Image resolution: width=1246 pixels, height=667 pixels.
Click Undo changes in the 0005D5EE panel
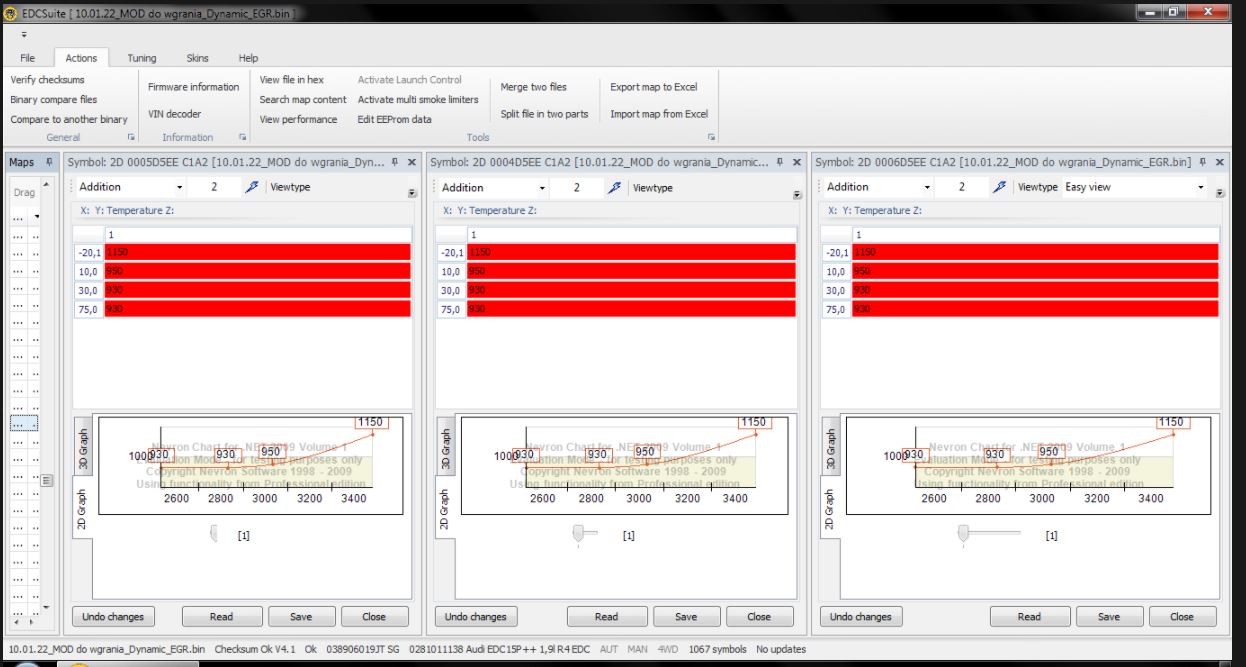tap(113, 616)
